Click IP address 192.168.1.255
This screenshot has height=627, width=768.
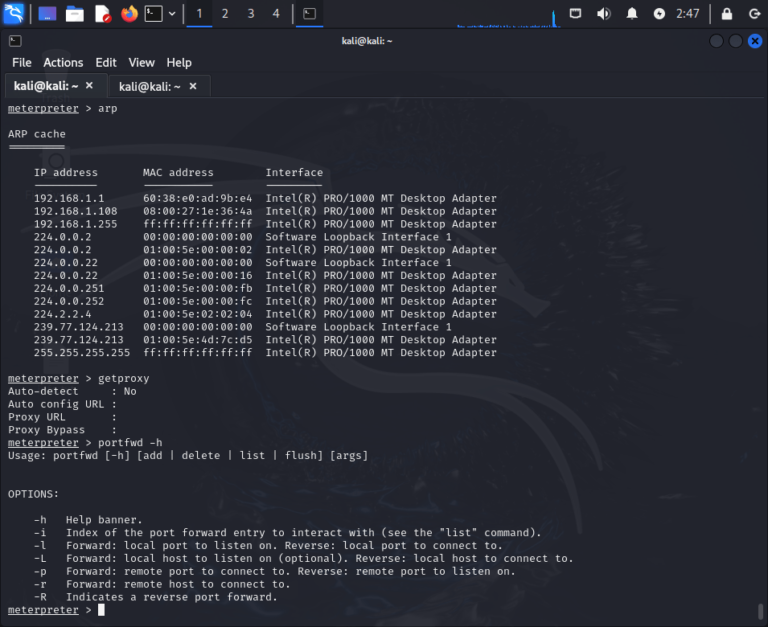[75, 224]
